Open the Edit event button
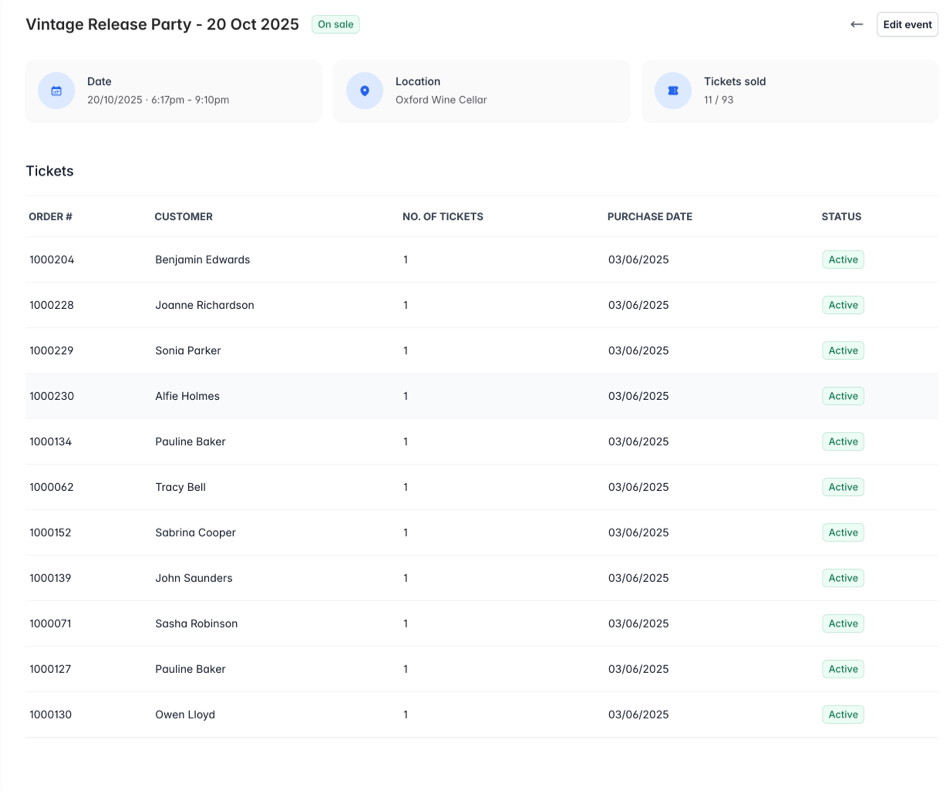This screenshot has height=792, width=950. (907, 24)
